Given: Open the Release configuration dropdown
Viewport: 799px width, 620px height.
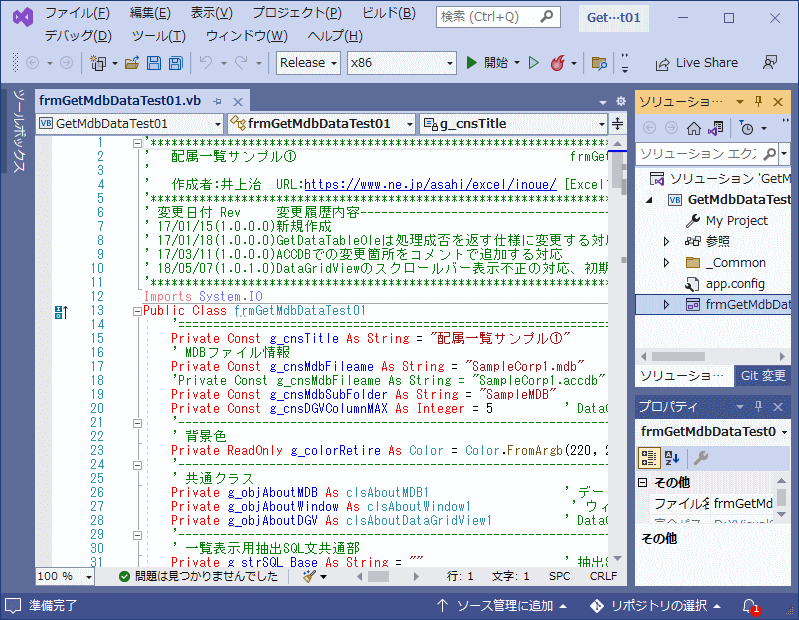Looking at the screenshot, I should [308, 62].
